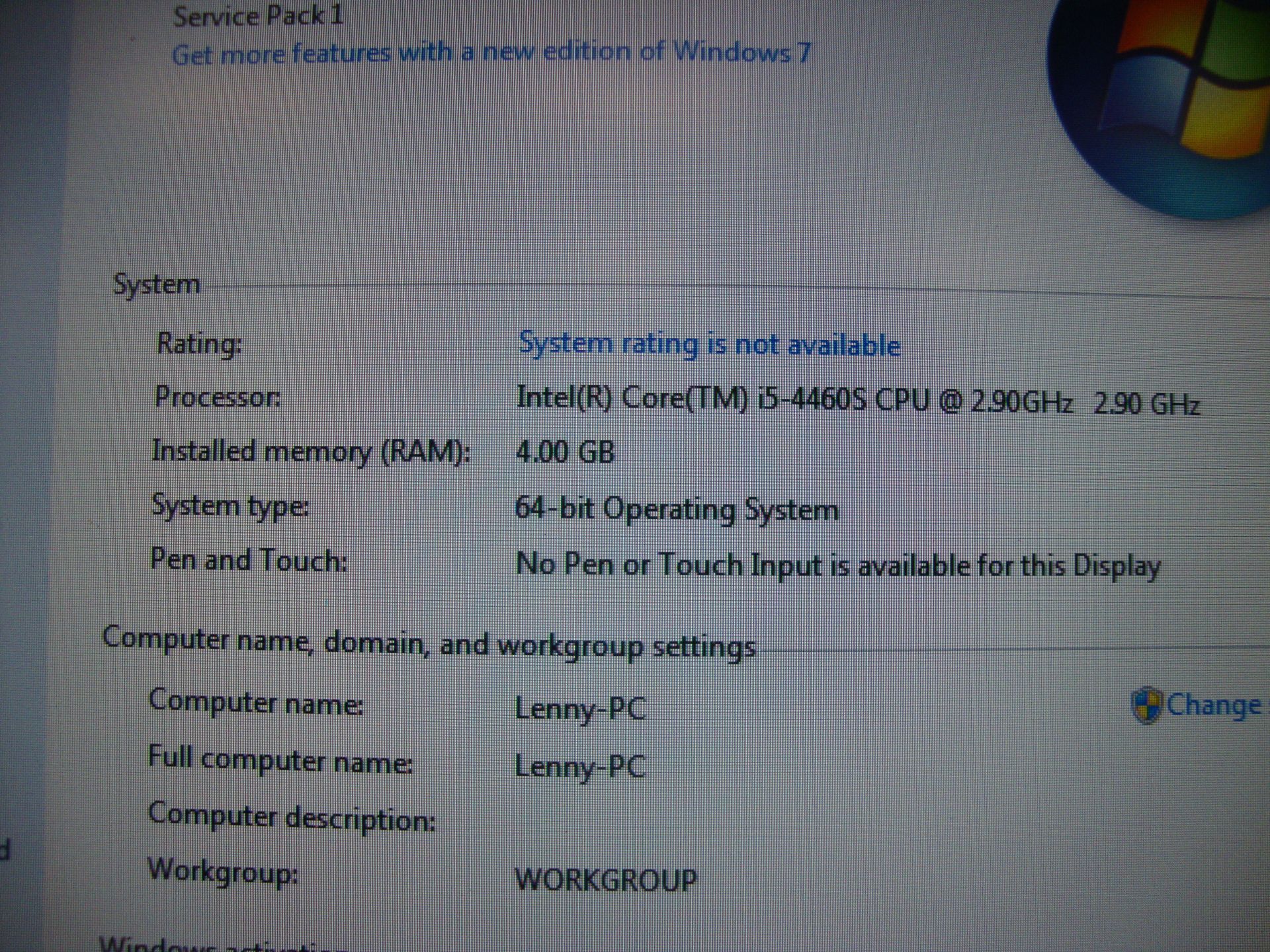Select the Computer name value 'Lenny-PC'
1270x952 pixels.
point(580,709)
